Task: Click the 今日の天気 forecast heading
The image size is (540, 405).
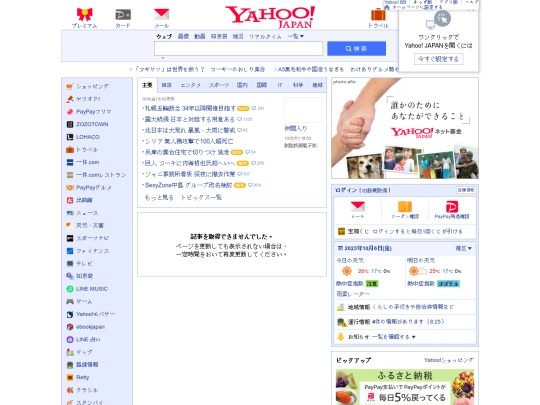Action: click(350, 260)
